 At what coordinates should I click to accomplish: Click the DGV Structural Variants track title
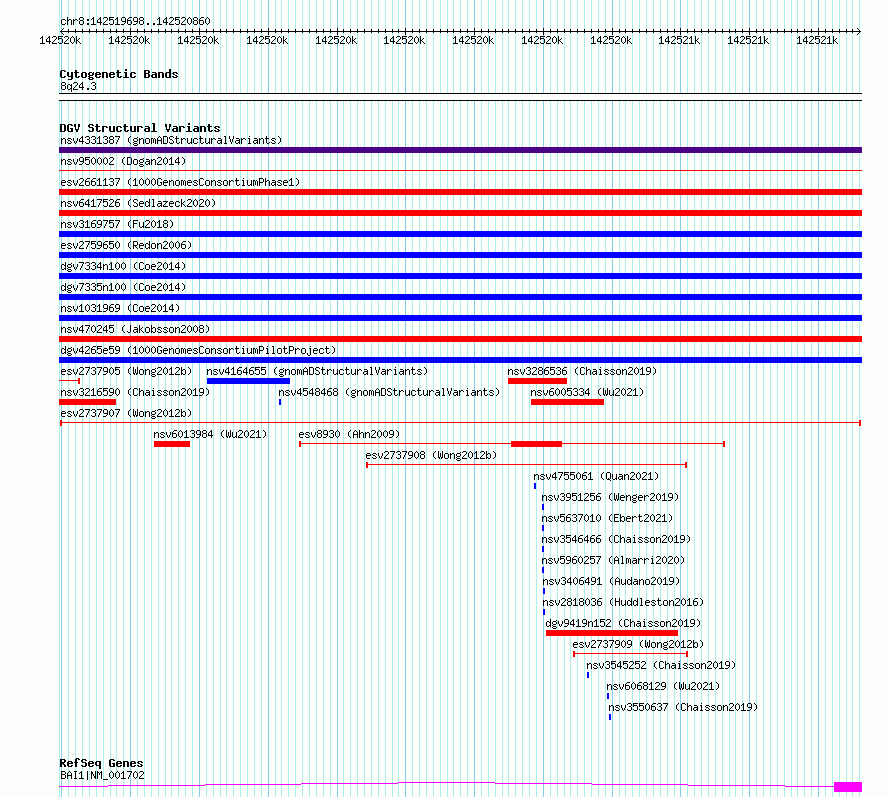(x=140, y=128)
